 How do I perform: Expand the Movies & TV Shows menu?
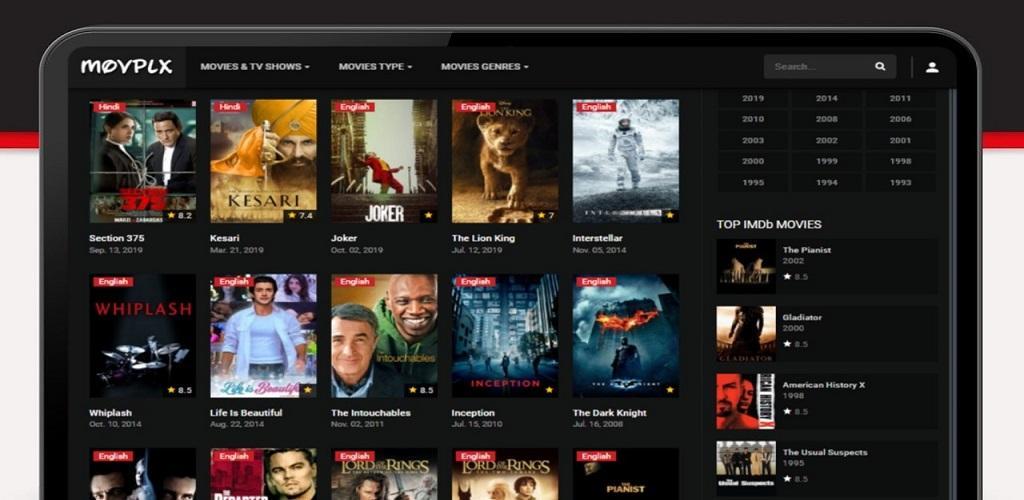[255, 67]
